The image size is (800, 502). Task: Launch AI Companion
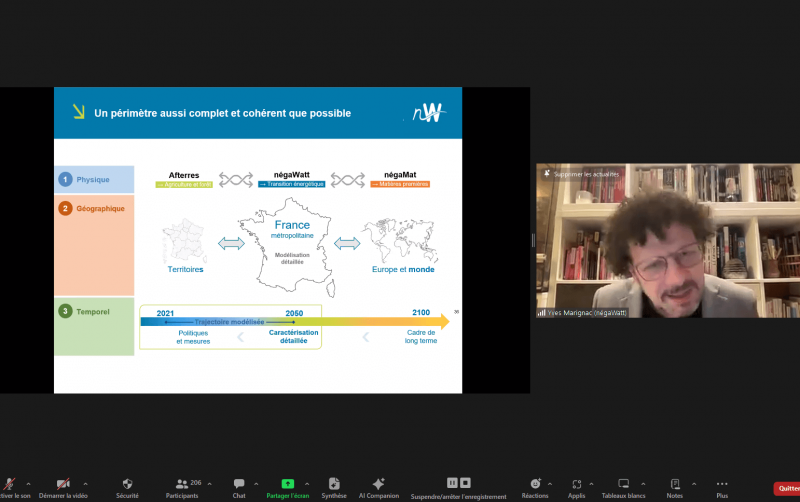[379, 487]
